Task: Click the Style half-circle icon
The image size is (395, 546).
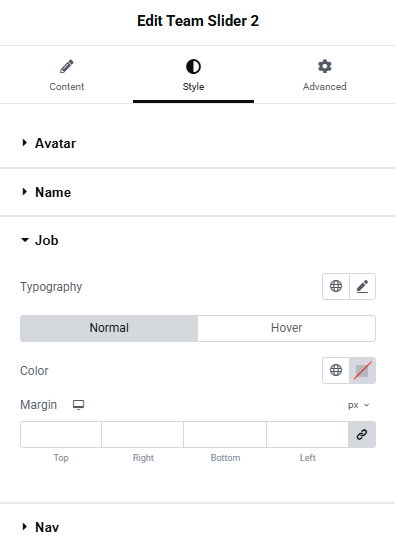Action: click(x=193, y=67)
